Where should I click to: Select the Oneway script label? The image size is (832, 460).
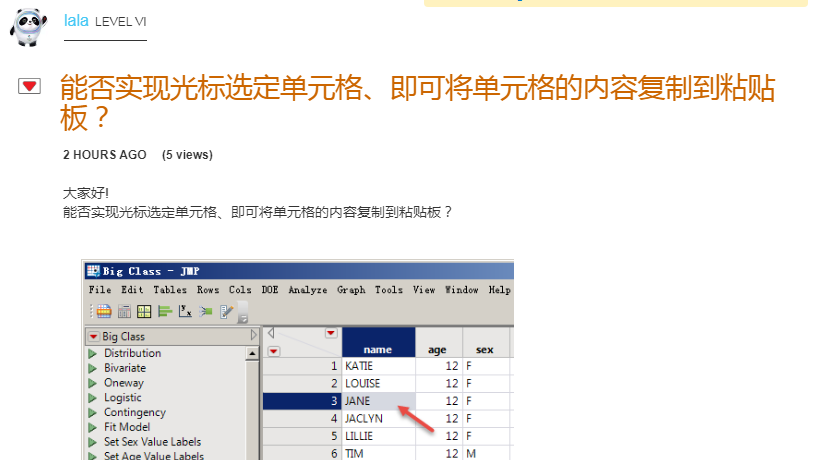pos(124,383)
